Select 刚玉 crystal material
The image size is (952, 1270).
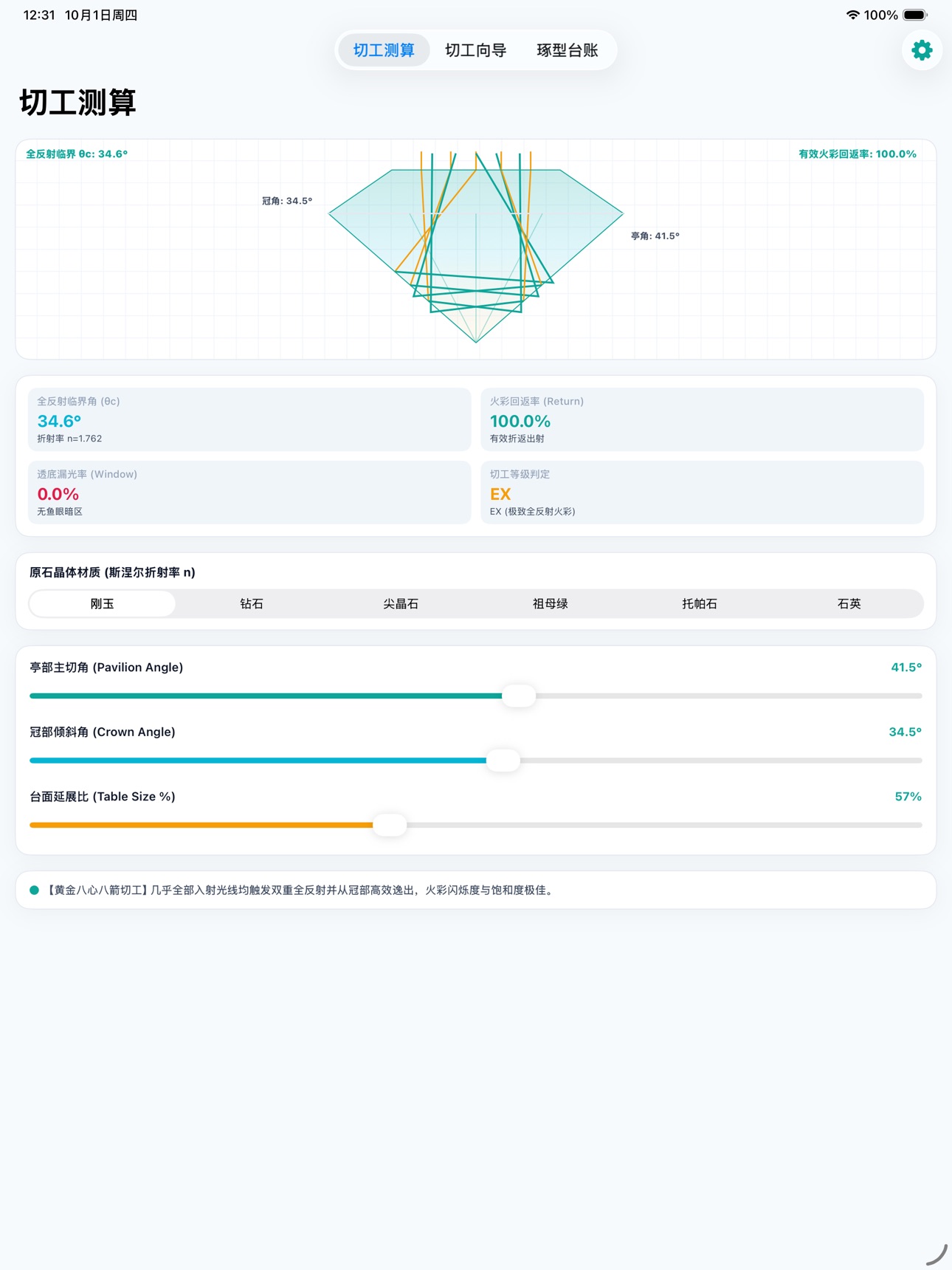tap(103, 603)
